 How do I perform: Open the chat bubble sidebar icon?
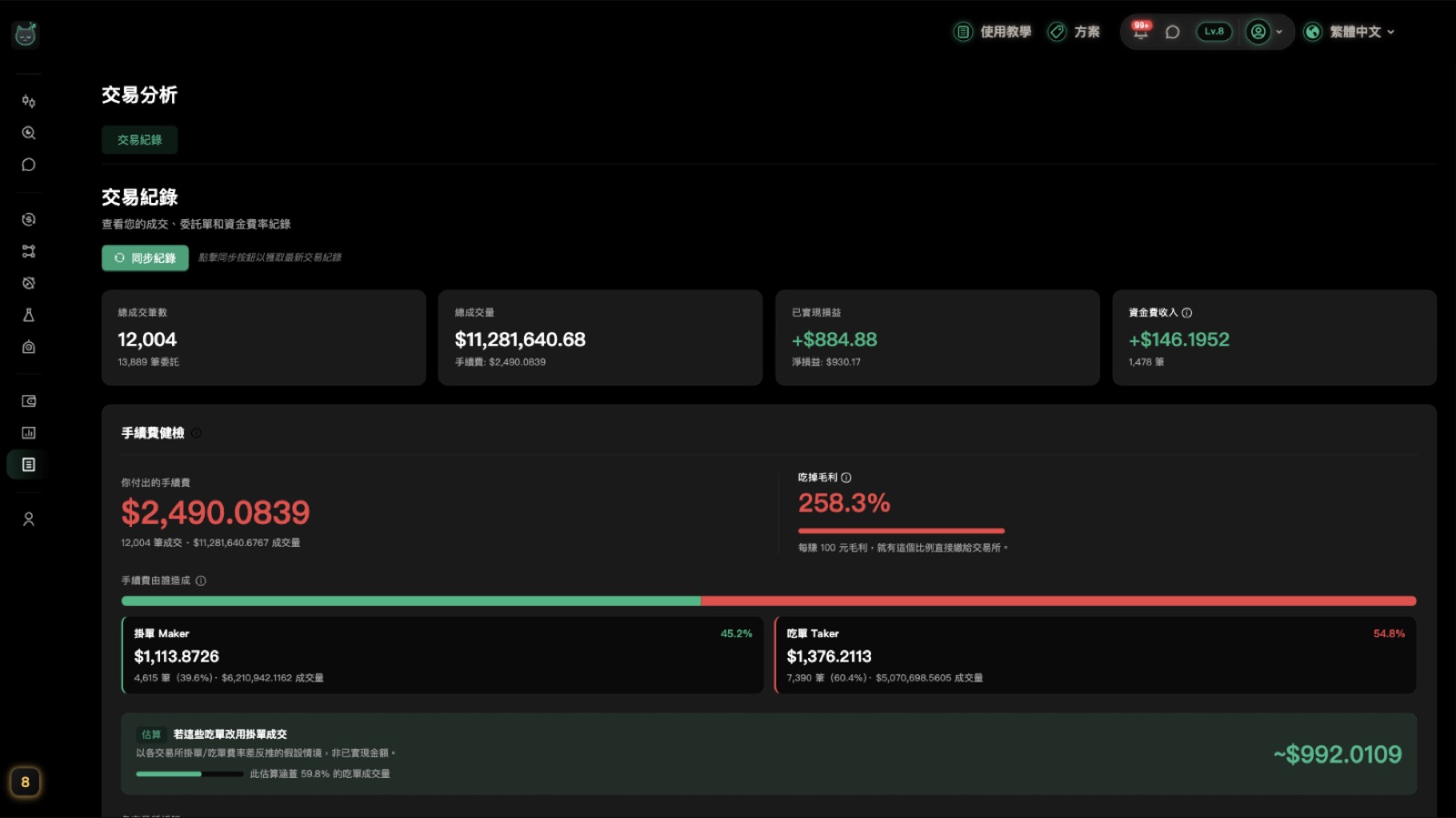28,165
